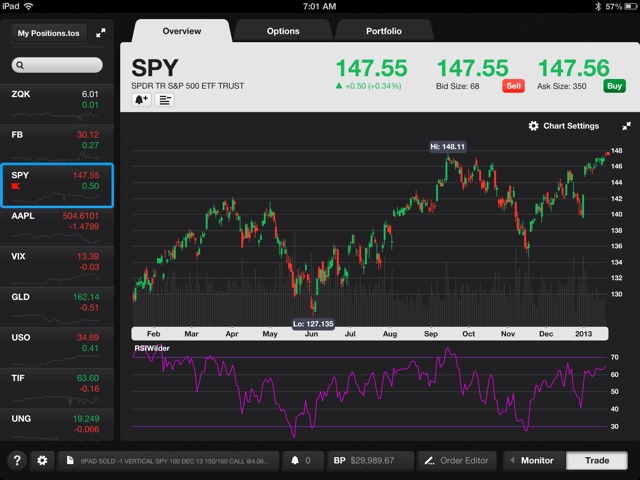Select UNG in the watchlist
The image size is (640, 480).
point(56,424)
